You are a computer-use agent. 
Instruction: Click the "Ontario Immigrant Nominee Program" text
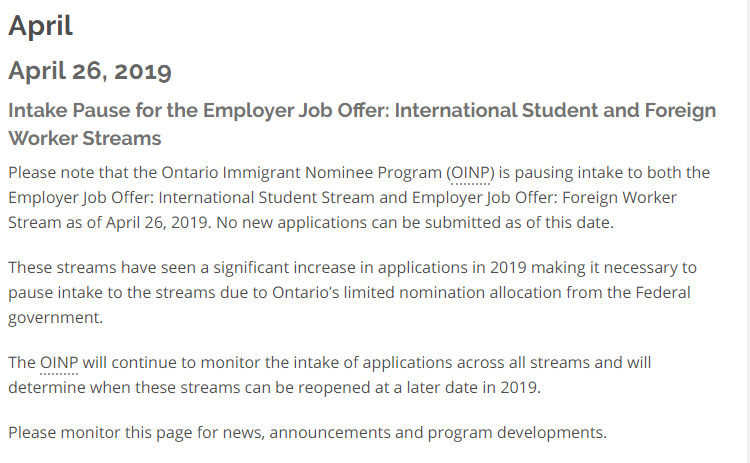pos(299,173)
